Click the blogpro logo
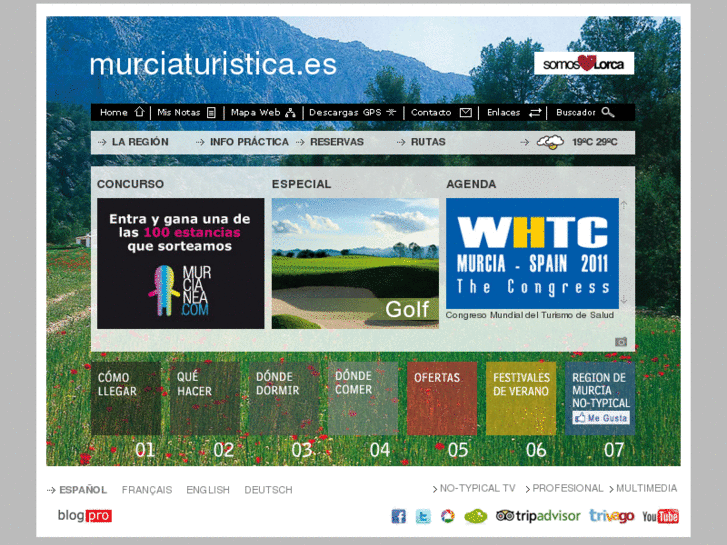The image size is (727, 545). pos(85,515)
